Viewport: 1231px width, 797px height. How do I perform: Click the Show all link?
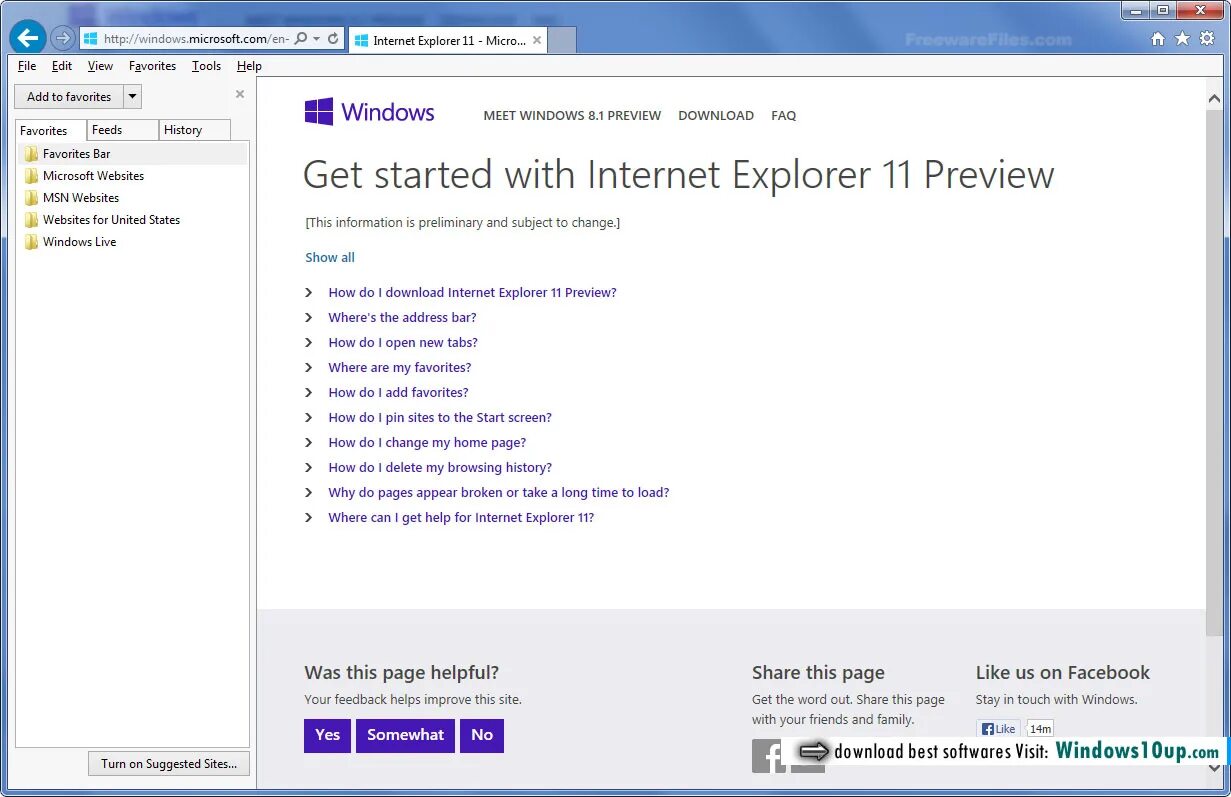pyautogui.click(x=330, y=257)
